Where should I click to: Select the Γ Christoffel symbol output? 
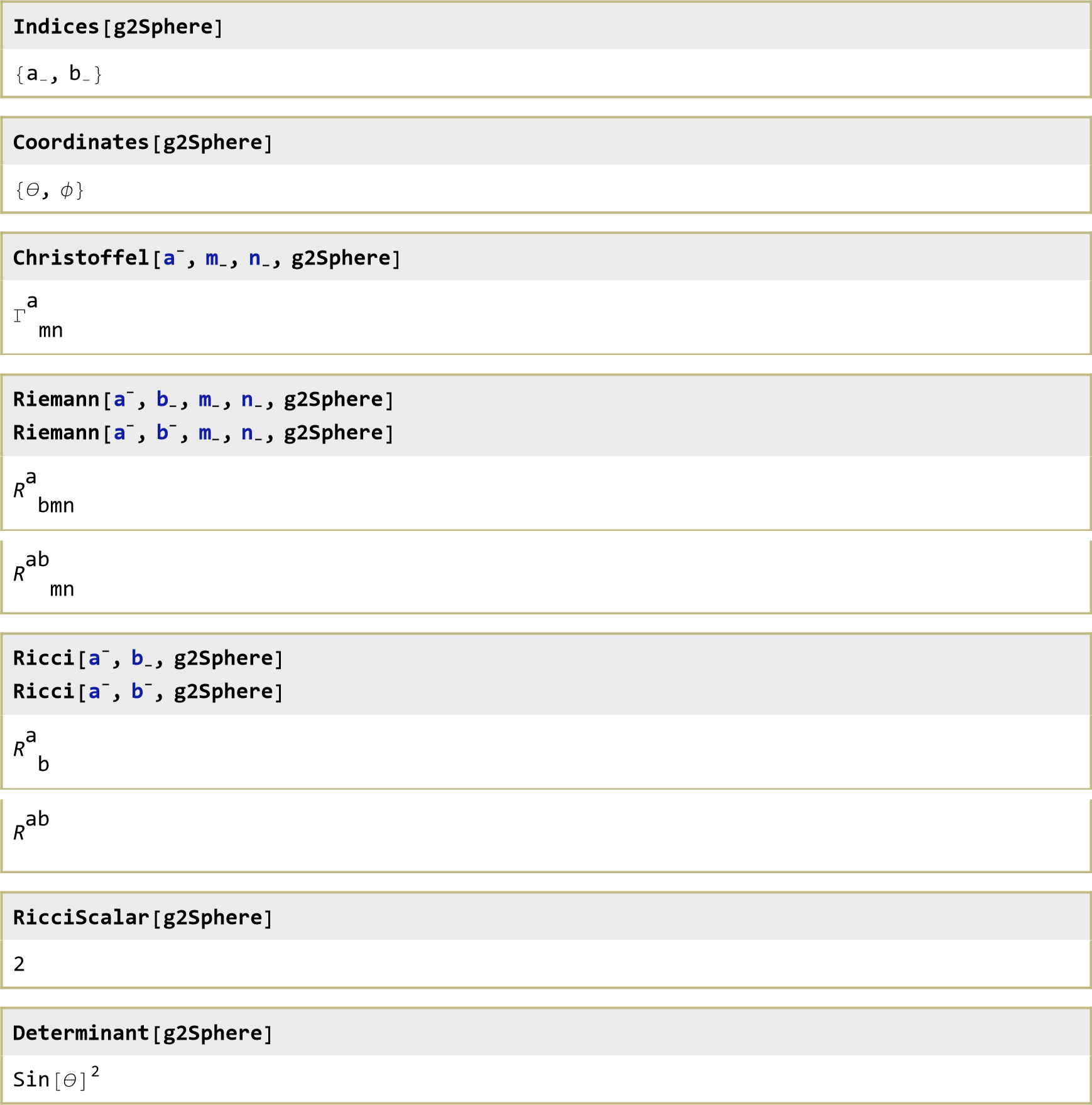coord(38,316)
